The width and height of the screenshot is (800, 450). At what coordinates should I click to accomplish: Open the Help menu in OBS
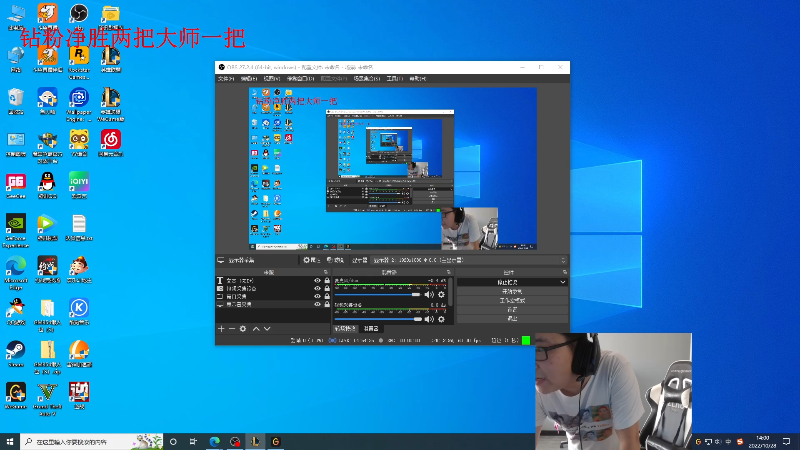coord(417,79)
